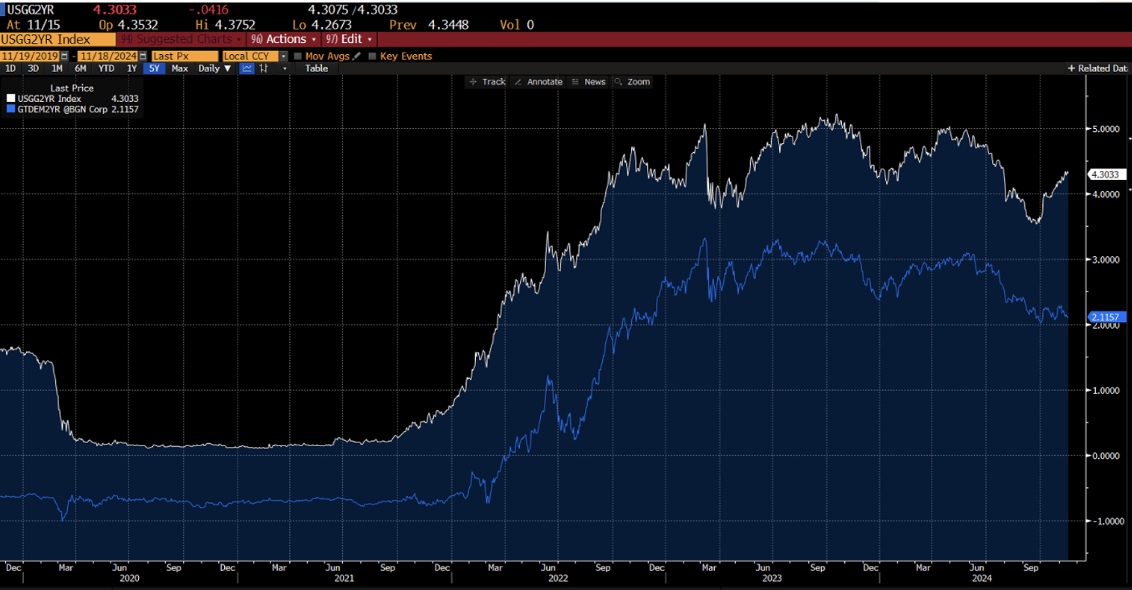Switch to the bar/candle chart icon
1132x590 pixels.
click(264, 69)
